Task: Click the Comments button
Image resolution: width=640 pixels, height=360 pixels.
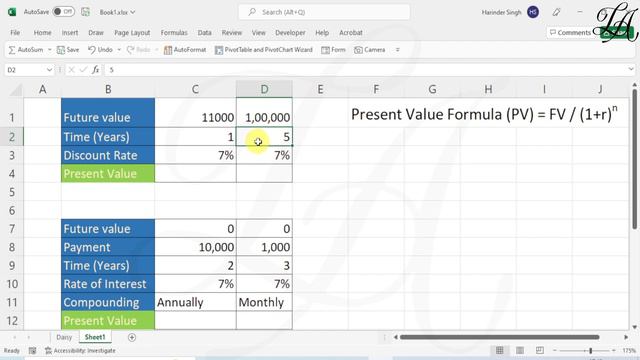Action: 570,33
